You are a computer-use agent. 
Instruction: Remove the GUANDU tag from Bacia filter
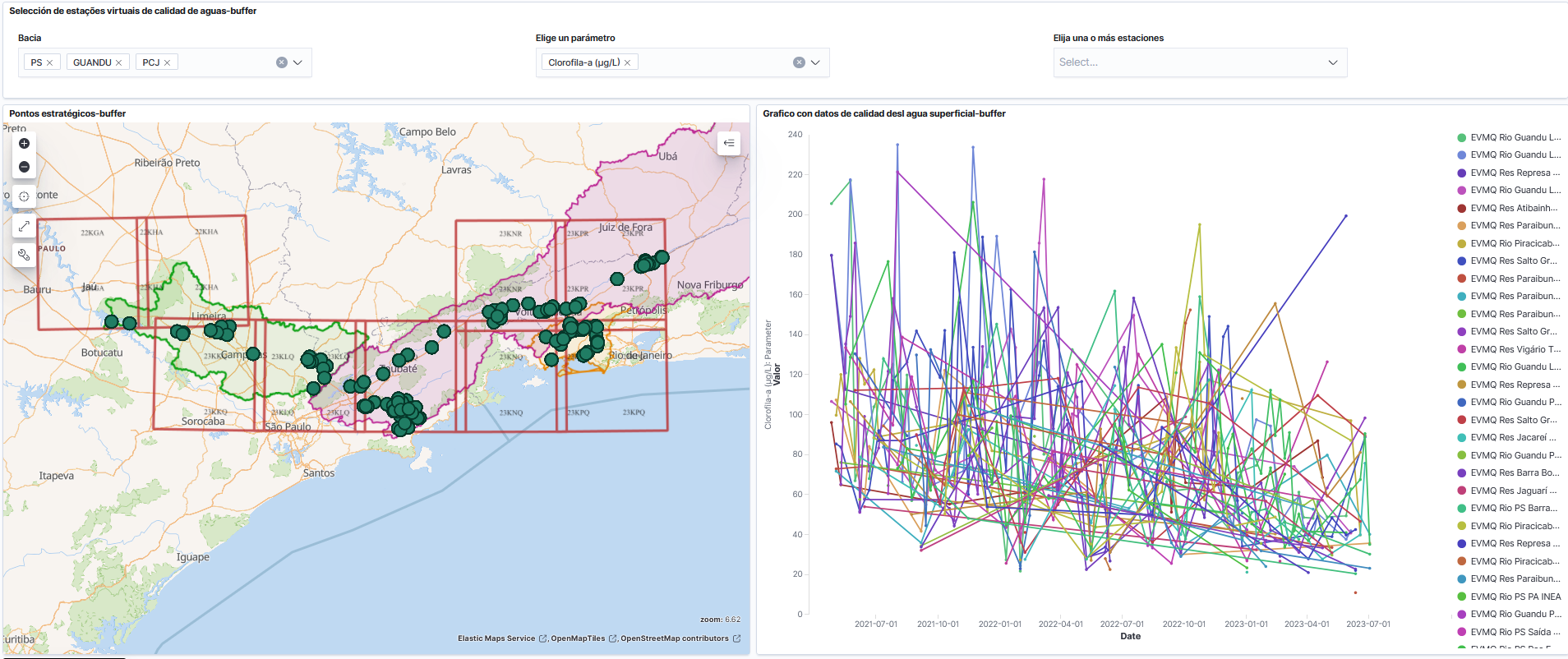pos(119,62)
